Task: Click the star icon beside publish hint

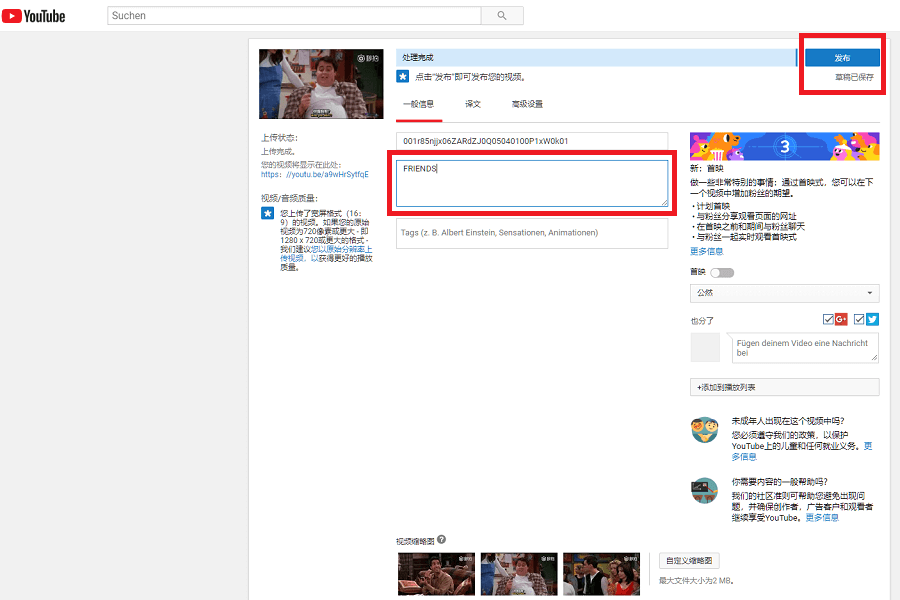Action: pos(403,76)
